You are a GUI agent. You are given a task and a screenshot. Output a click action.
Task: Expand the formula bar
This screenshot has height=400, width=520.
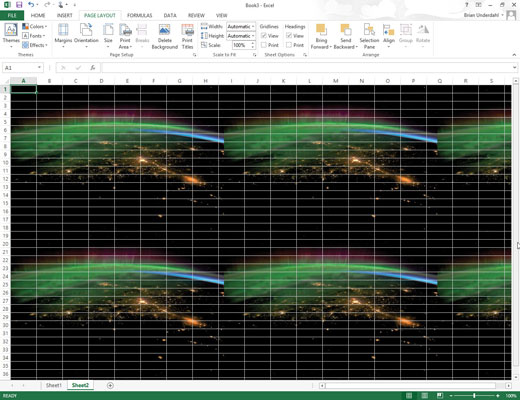coord(514,68)
